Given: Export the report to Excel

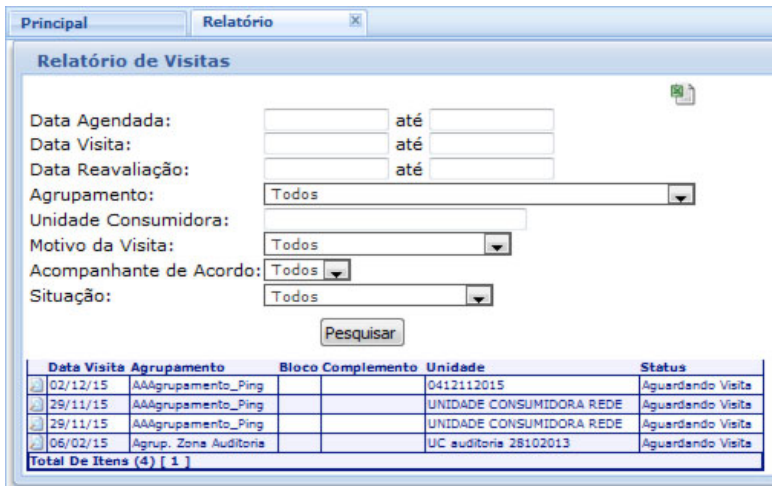Looking at the screenshot, I should click(x=683, y=94).
